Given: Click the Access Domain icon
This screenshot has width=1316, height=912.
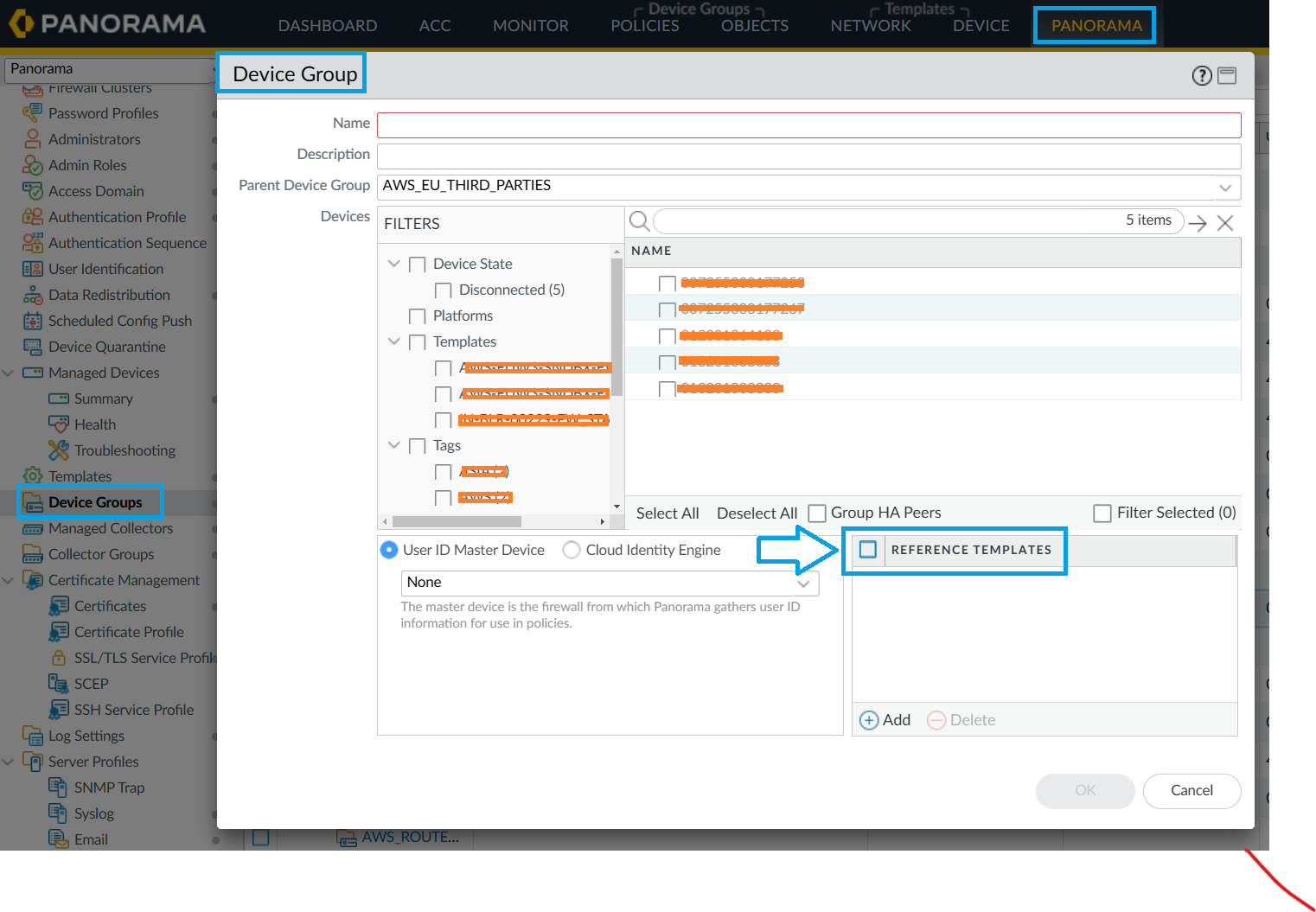Looking at the screenshot, I should point(32,190).
